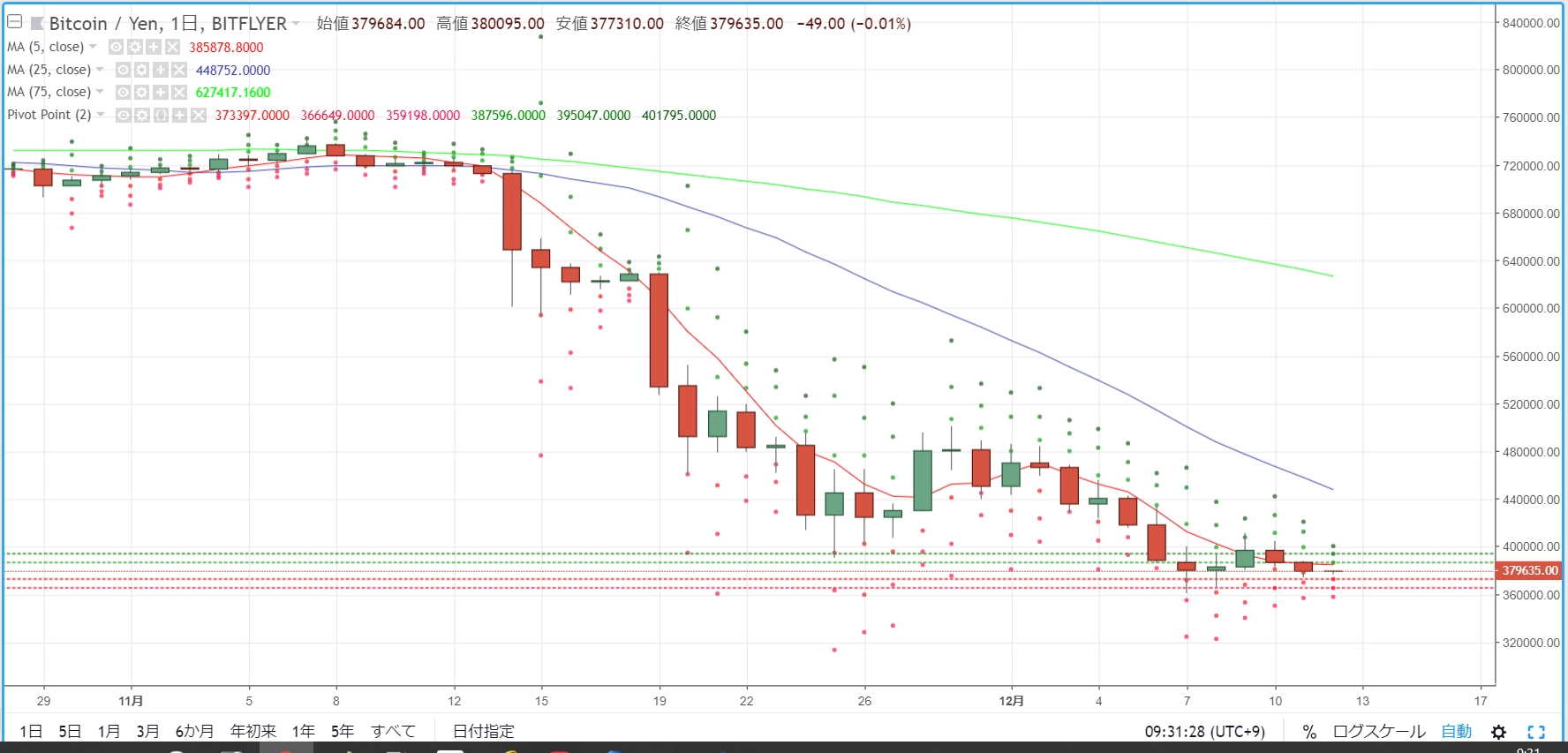This screenshot has width=1568, height=753.
Task: Choose the 6か月 time range
Action: pos(194,731)
